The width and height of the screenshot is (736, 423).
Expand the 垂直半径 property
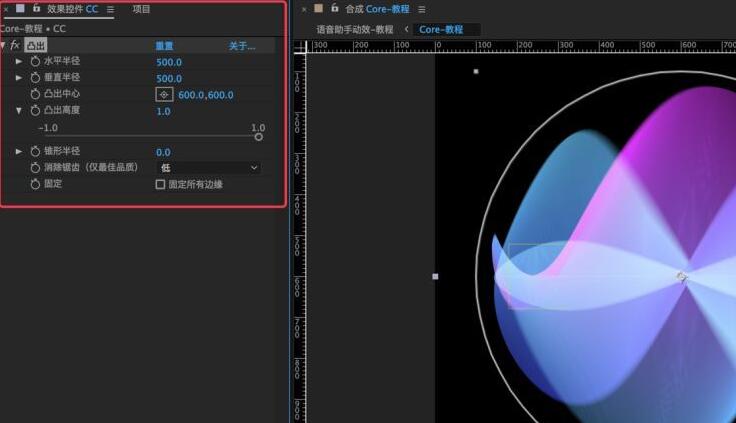pyautogui.click(x=19, y=78)
